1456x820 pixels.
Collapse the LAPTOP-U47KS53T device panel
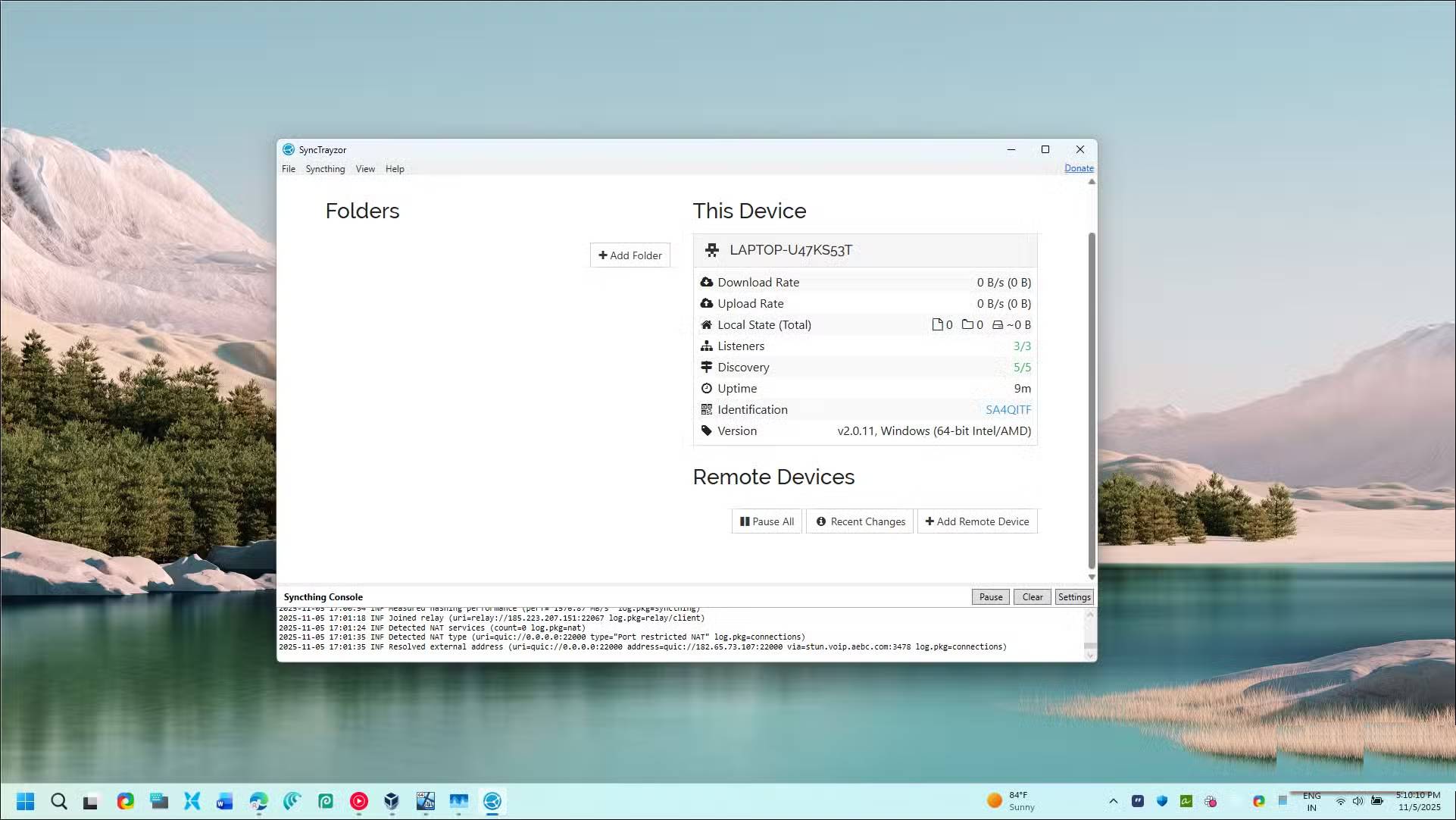coord(792,250)
